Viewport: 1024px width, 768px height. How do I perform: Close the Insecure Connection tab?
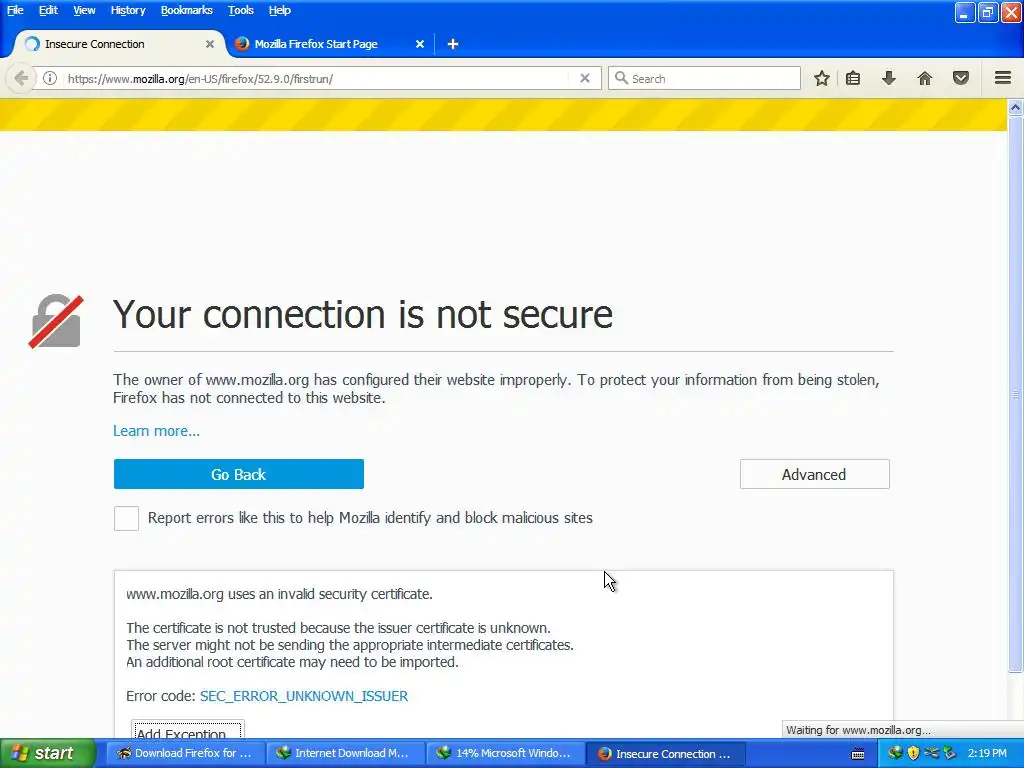pyautogui.click(x=210, y=44)
